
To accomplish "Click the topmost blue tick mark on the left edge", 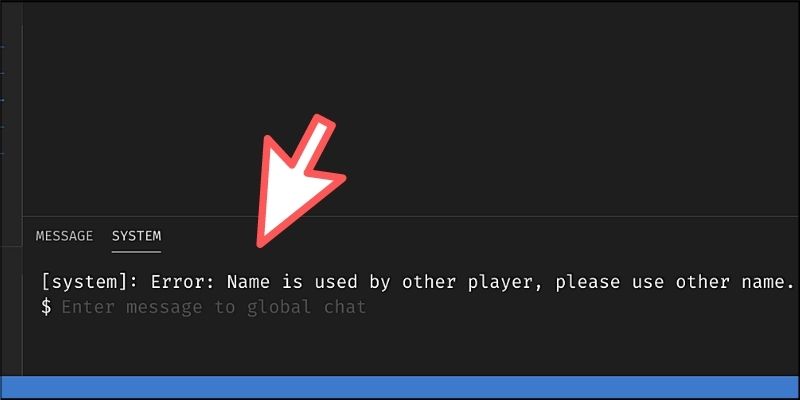I will pyautogui.click(x=2, y=47).
